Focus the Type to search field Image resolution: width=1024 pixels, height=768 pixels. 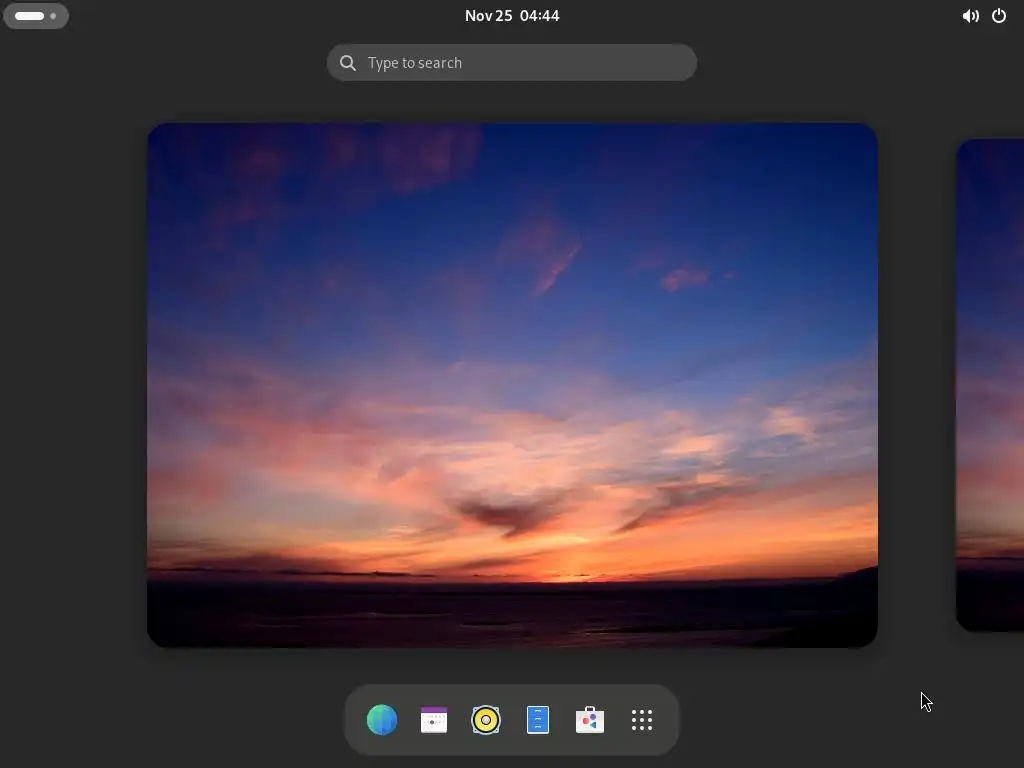pos(512,63)
